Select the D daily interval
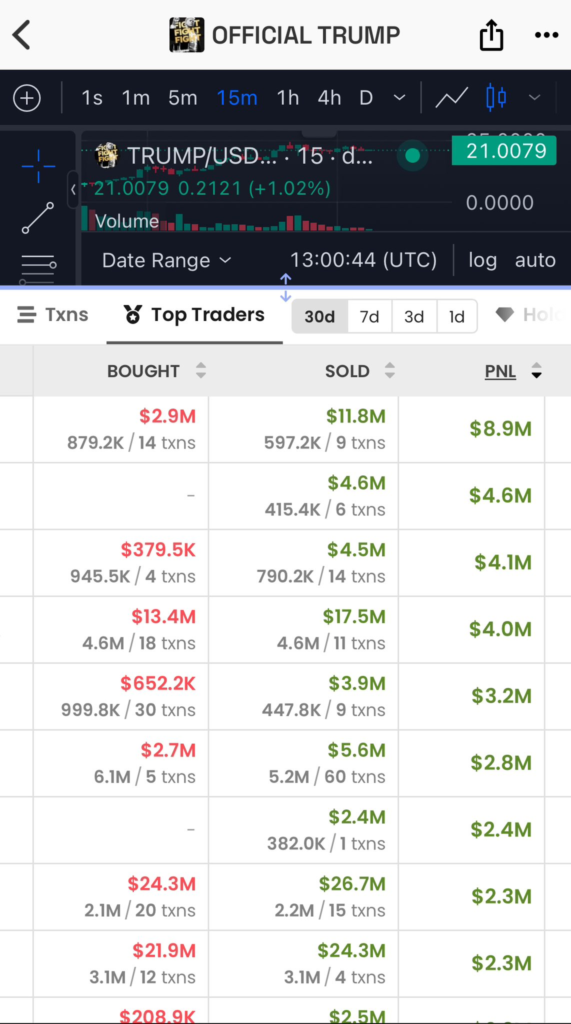571x1024 pixels. click(366, 98)
